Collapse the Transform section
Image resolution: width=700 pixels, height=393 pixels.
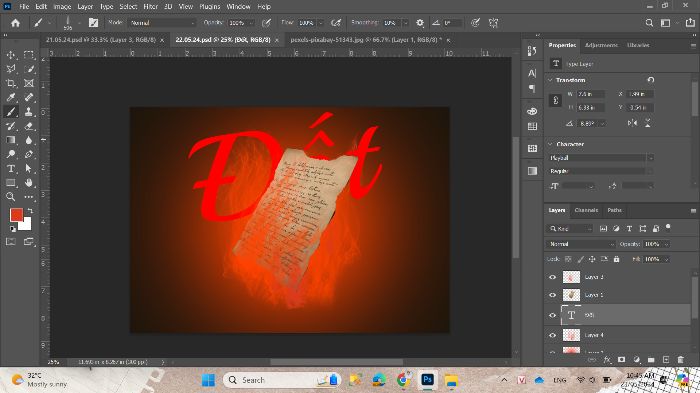(550, 80)
